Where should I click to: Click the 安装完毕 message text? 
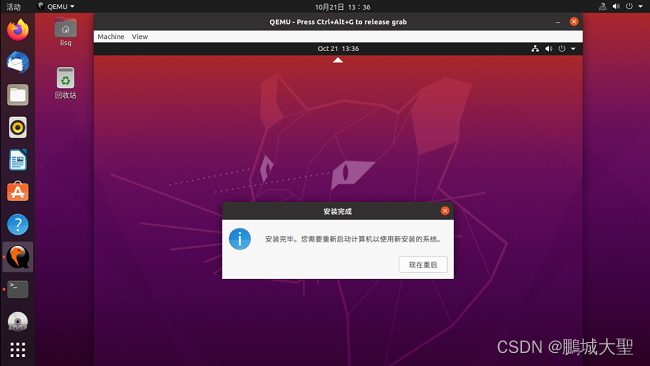point(354,239)
